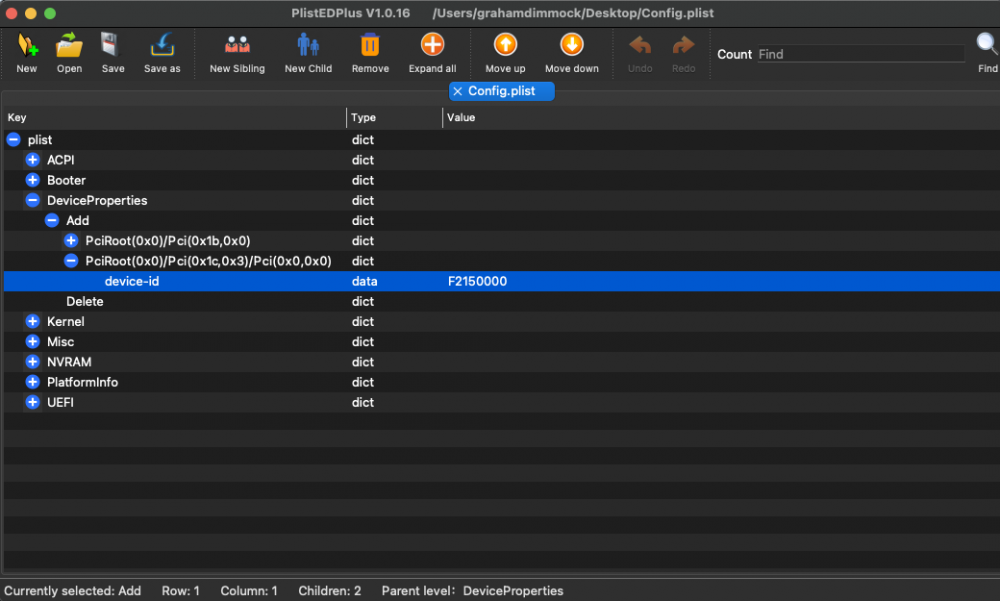The image size is (1000, 601).
Task: Expand the PlatformInfo node
Action: pos(33,382)
